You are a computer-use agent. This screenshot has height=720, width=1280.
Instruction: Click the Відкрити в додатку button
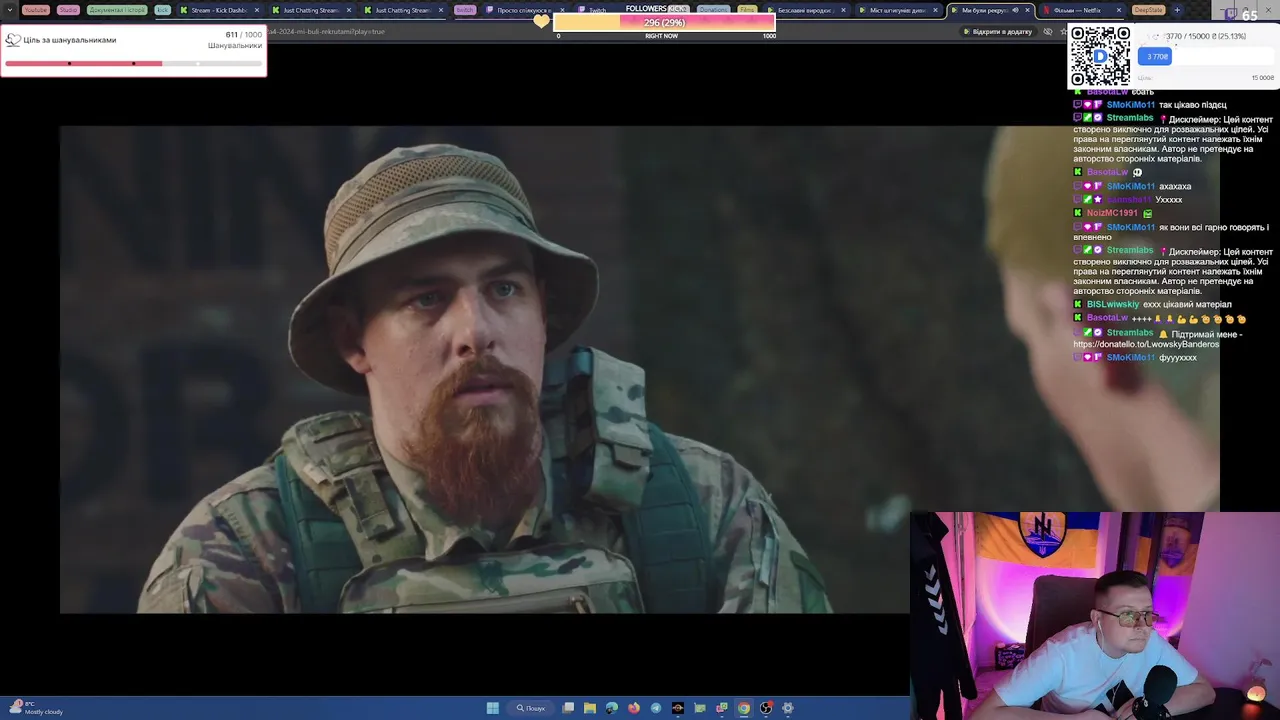(x=997, y=31)
